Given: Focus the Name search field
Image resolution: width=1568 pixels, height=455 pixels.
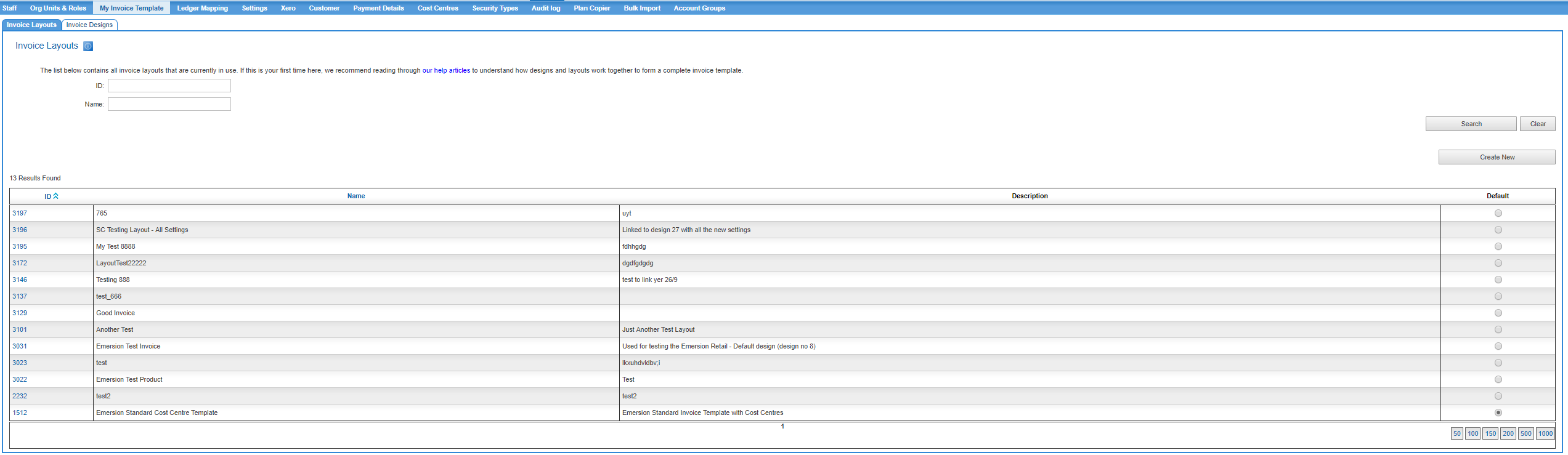Looking at the screenshot, I should coord(169,104).
